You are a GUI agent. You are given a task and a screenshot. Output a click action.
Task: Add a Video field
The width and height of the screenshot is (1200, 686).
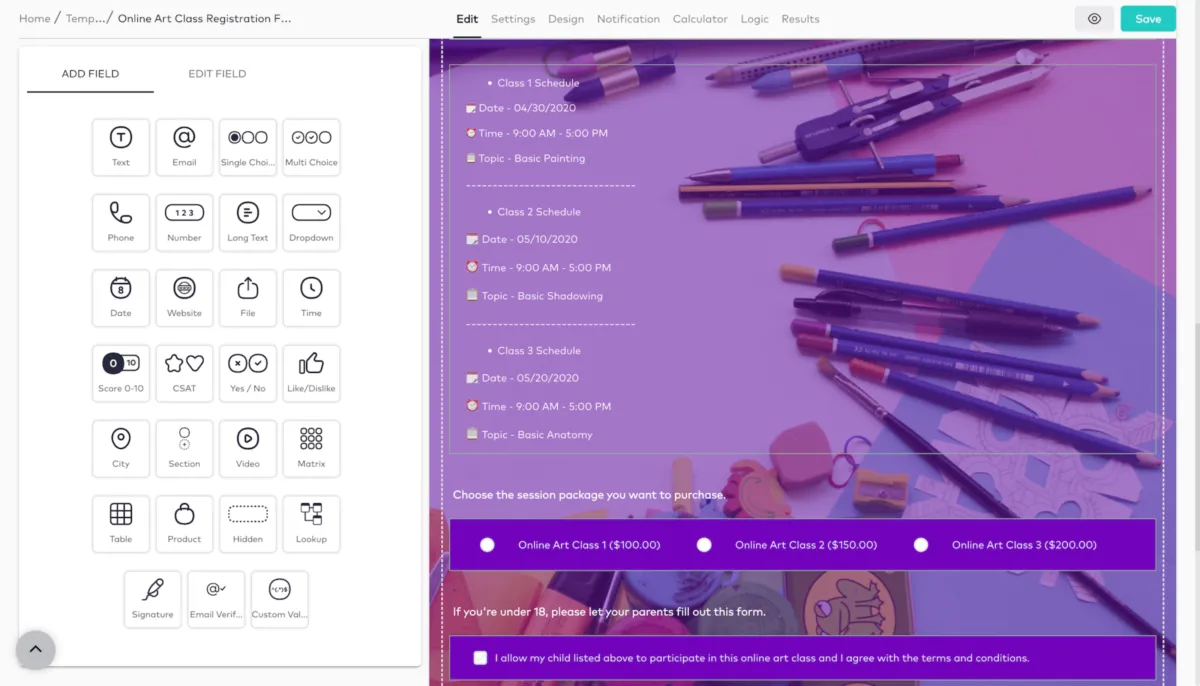pos(248,449)
